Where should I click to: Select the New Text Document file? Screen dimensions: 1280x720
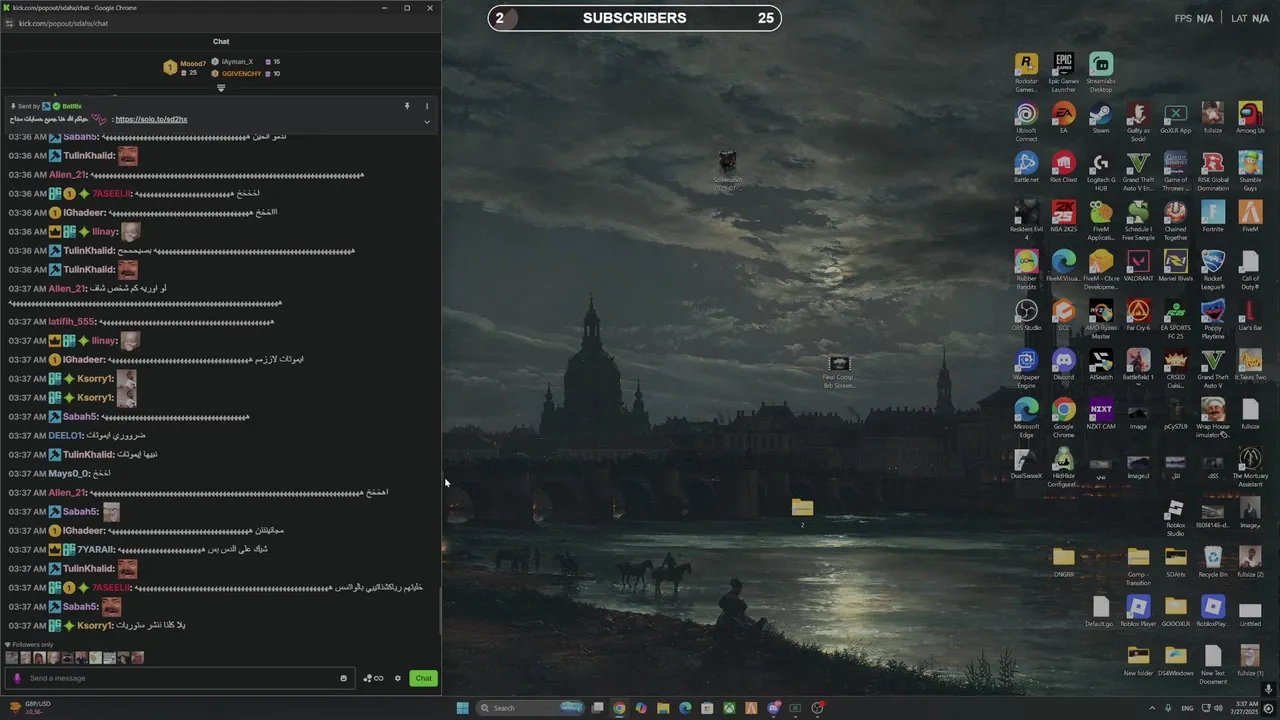point(1213,665)
